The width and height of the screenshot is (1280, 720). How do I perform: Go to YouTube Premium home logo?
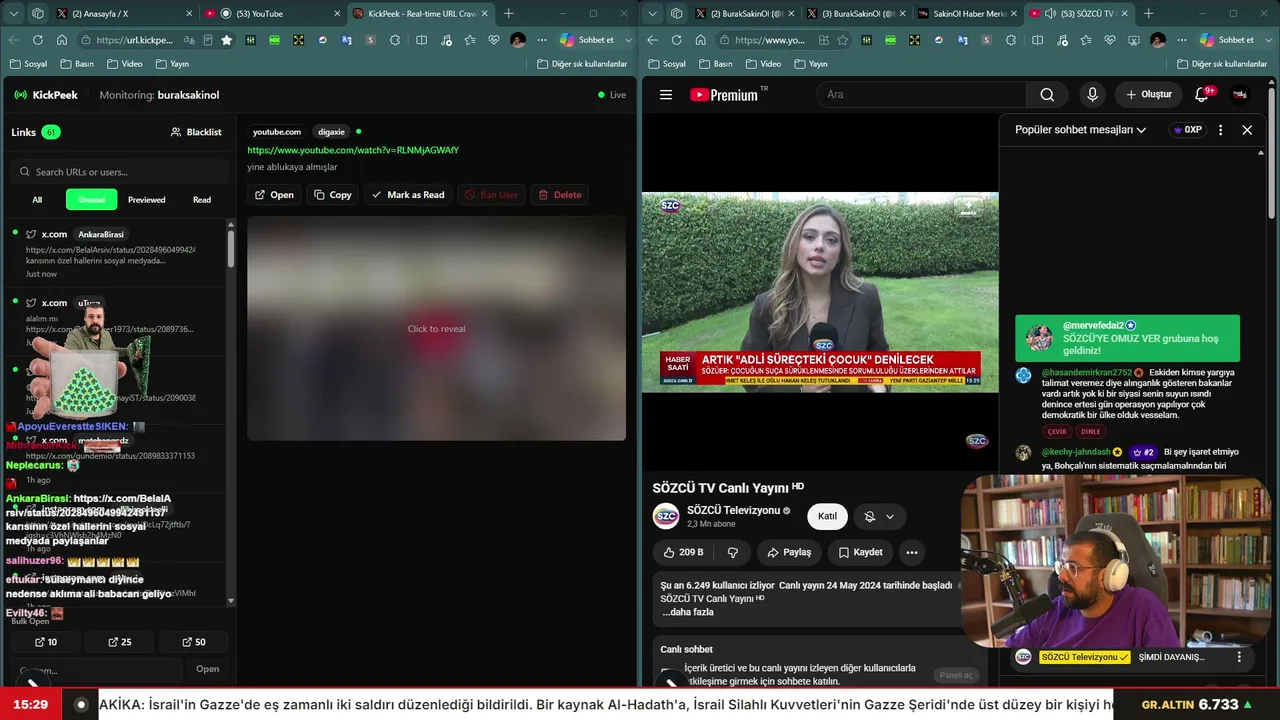[726, 95]
